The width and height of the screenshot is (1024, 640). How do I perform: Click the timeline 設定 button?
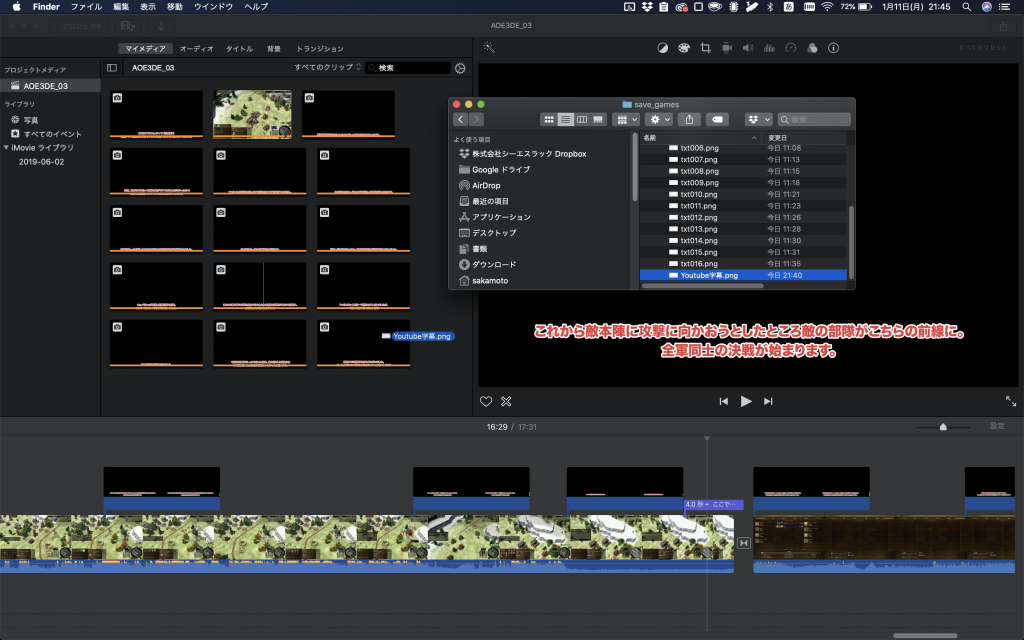[997, 426]
